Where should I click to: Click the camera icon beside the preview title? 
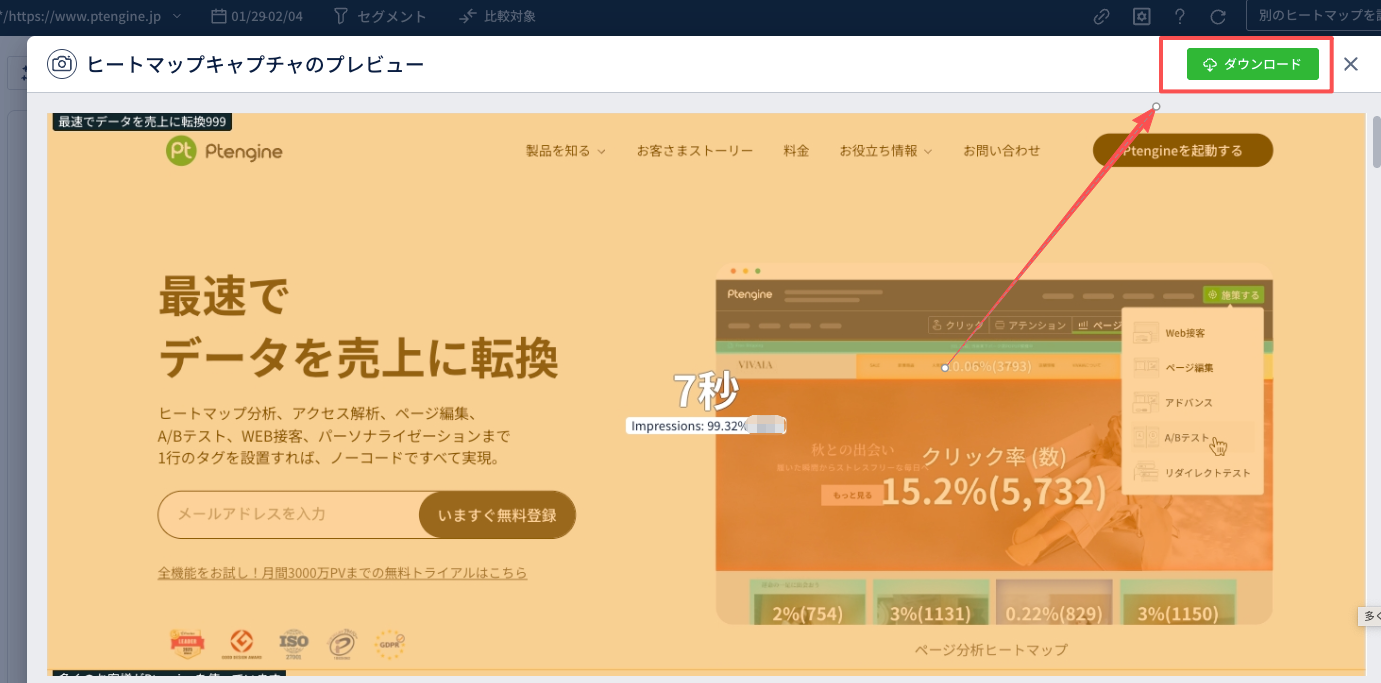62,64
